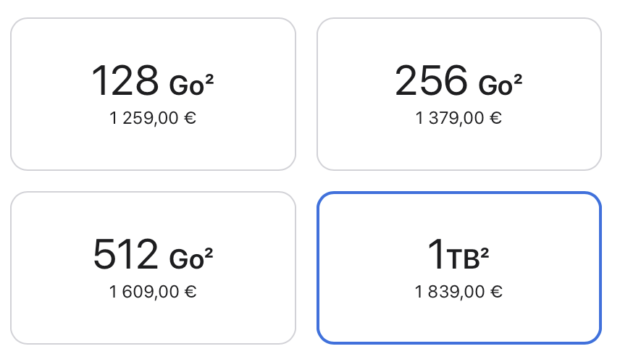Click the large "1" in the TB card
The height and width of the screenshot is (362, 620).
(437, 255)
